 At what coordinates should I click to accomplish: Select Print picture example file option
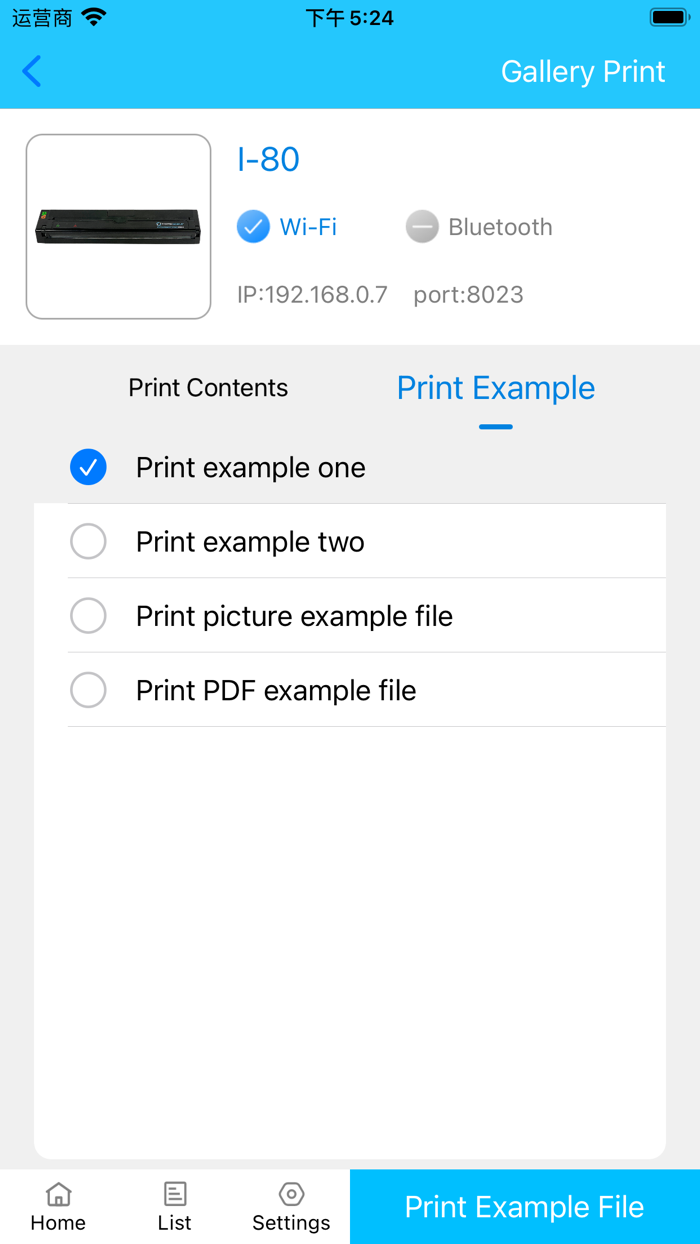(88, 615)
